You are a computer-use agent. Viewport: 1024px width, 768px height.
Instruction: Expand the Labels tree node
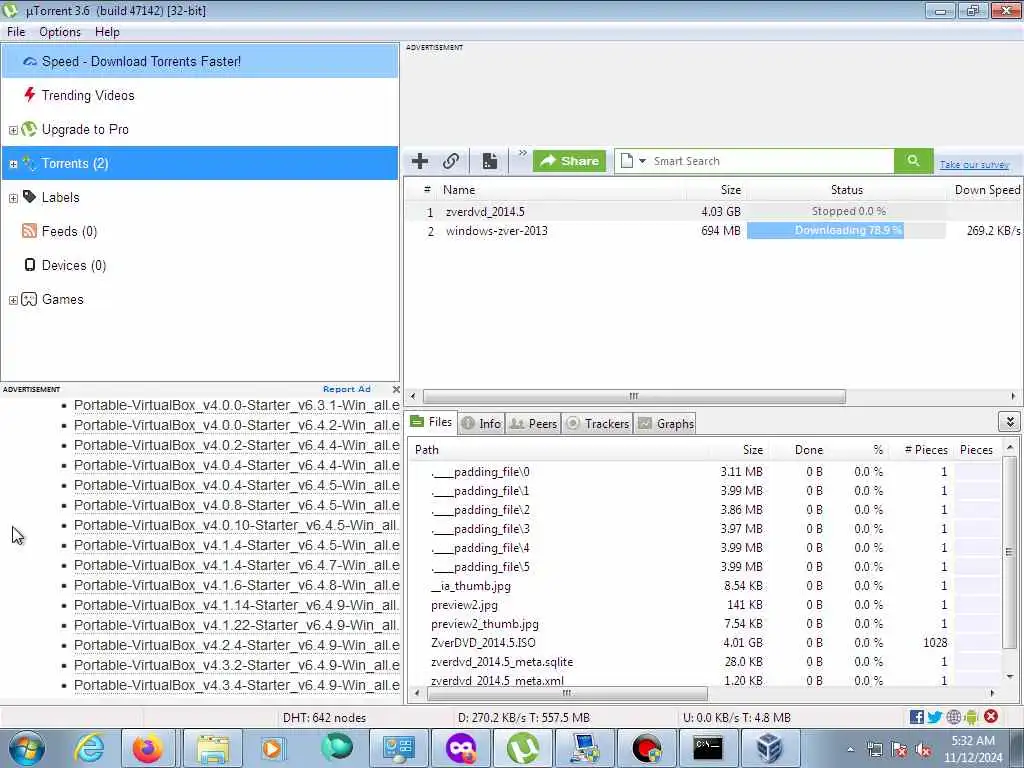pyautogui.click(x=13, y=198)
